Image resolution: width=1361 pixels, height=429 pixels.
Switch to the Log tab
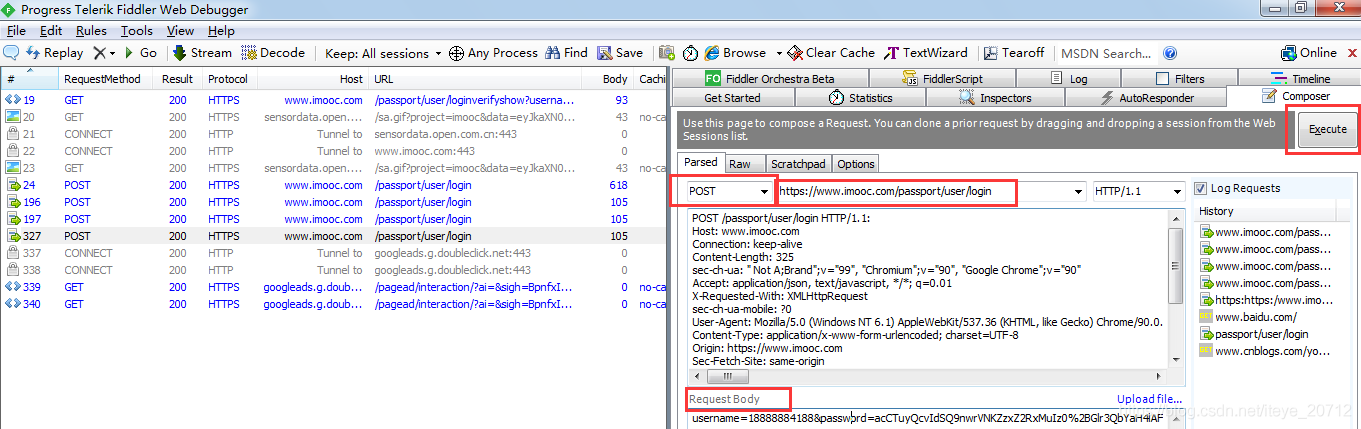(1070, 78)
